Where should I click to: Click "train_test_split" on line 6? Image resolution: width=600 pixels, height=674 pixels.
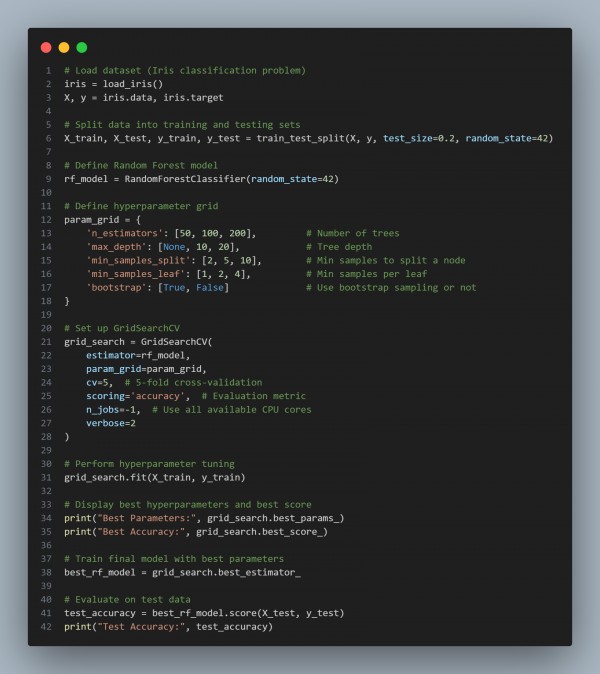(300, 138)
